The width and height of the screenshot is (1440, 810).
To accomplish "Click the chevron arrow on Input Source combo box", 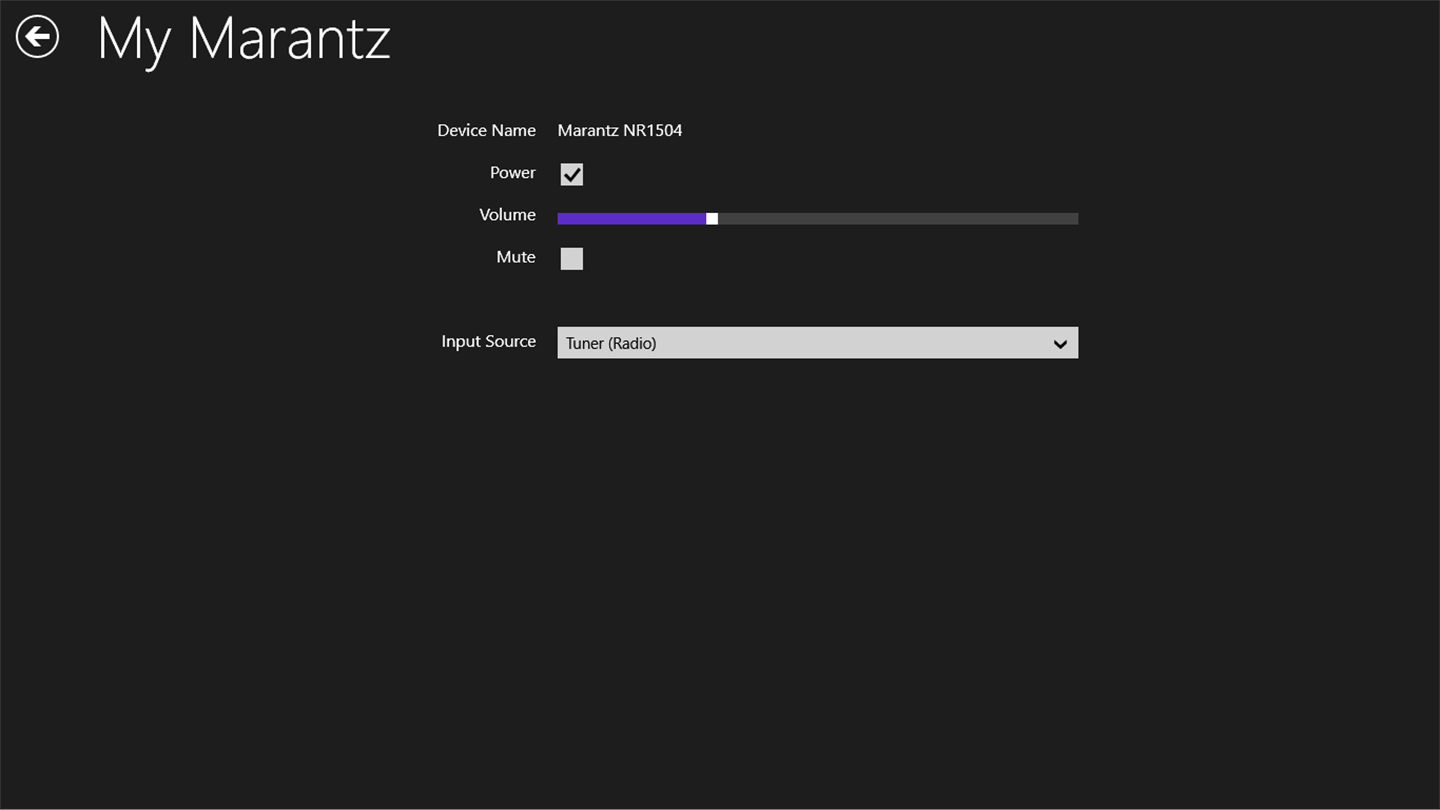I will [x=1060, y=344].
